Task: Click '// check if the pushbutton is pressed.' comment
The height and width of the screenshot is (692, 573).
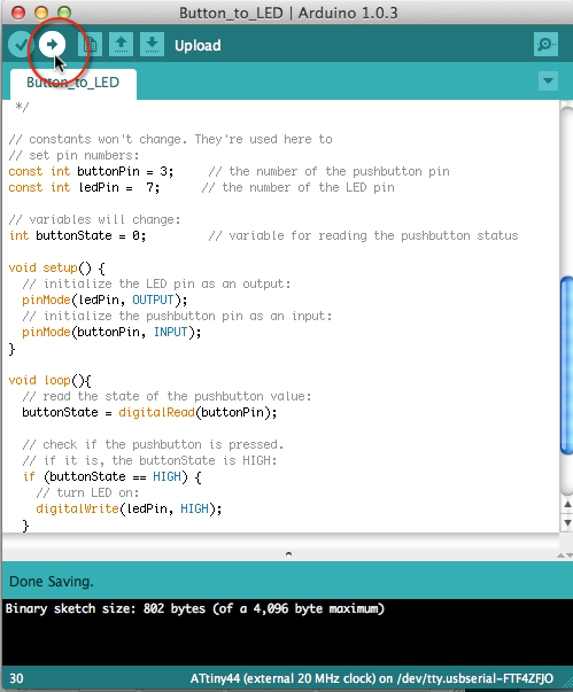Action: pos(153,444)
